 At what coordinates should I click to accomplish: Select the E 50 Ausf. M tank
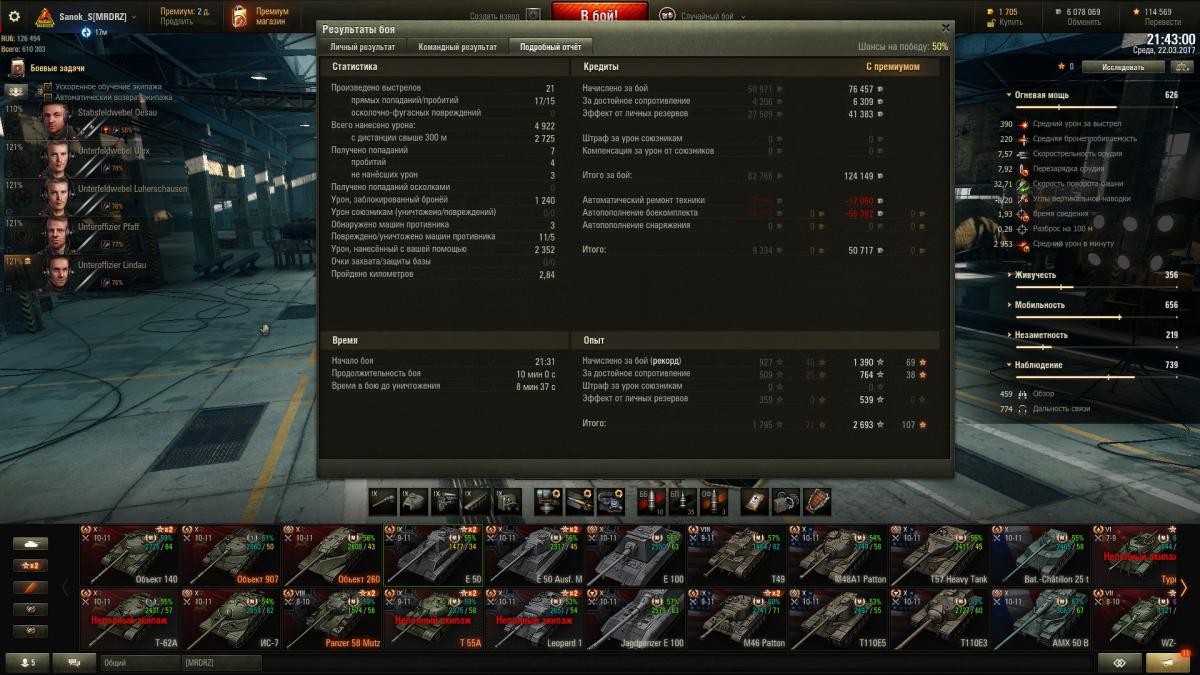click(x=534, y=555)
